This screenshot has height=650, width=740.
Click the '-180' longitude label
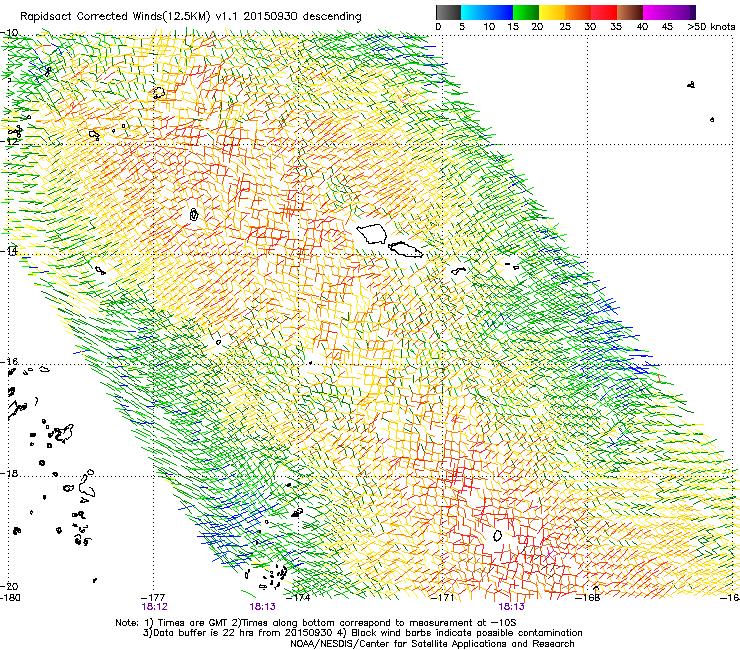(x=11, y=598)
